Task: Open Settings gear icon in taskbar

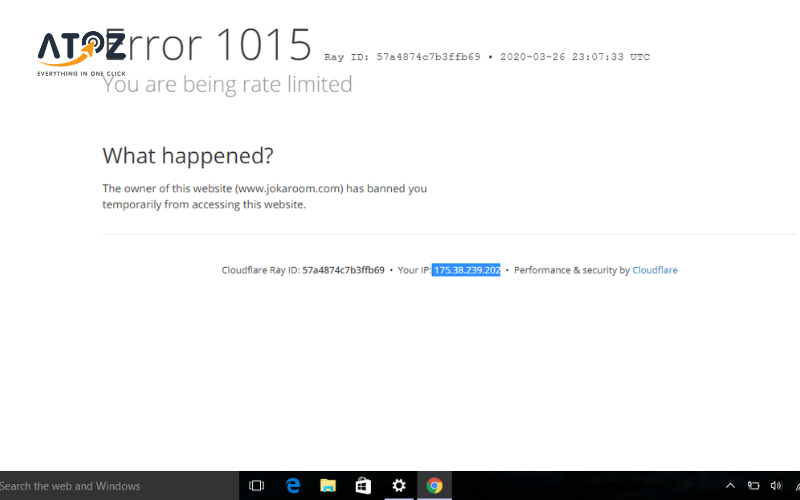Action: click(x=399, y=486)
